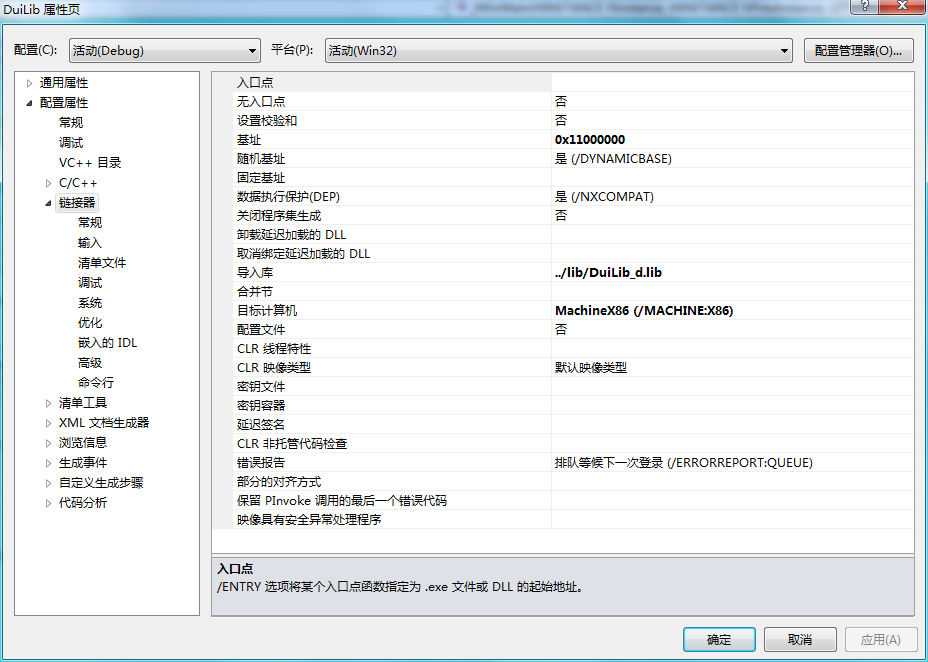Viewport: 928px width, 662px height.
Task: Select the 链接器 tree item
Action: point(77,202)
